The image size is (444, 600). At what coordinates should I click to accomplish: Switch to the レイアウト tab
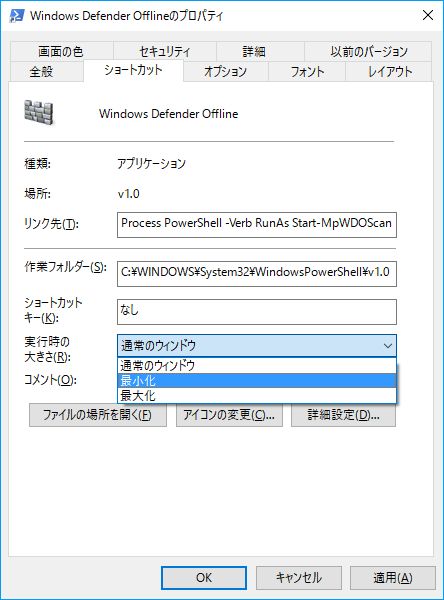click(389, 72)
